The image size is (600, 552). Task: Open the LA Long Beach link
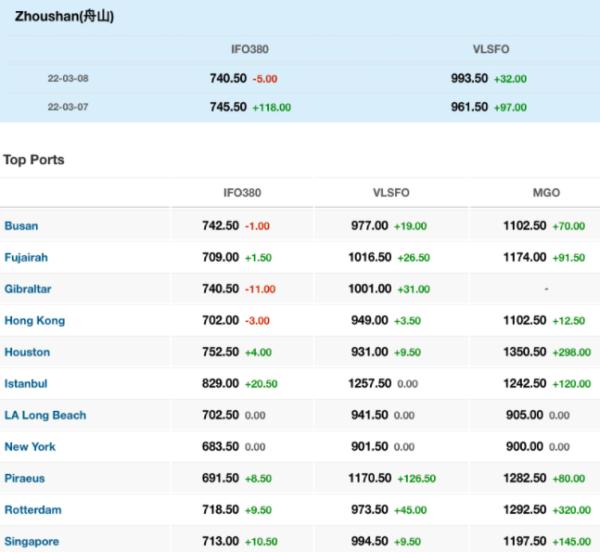(45, 415)
